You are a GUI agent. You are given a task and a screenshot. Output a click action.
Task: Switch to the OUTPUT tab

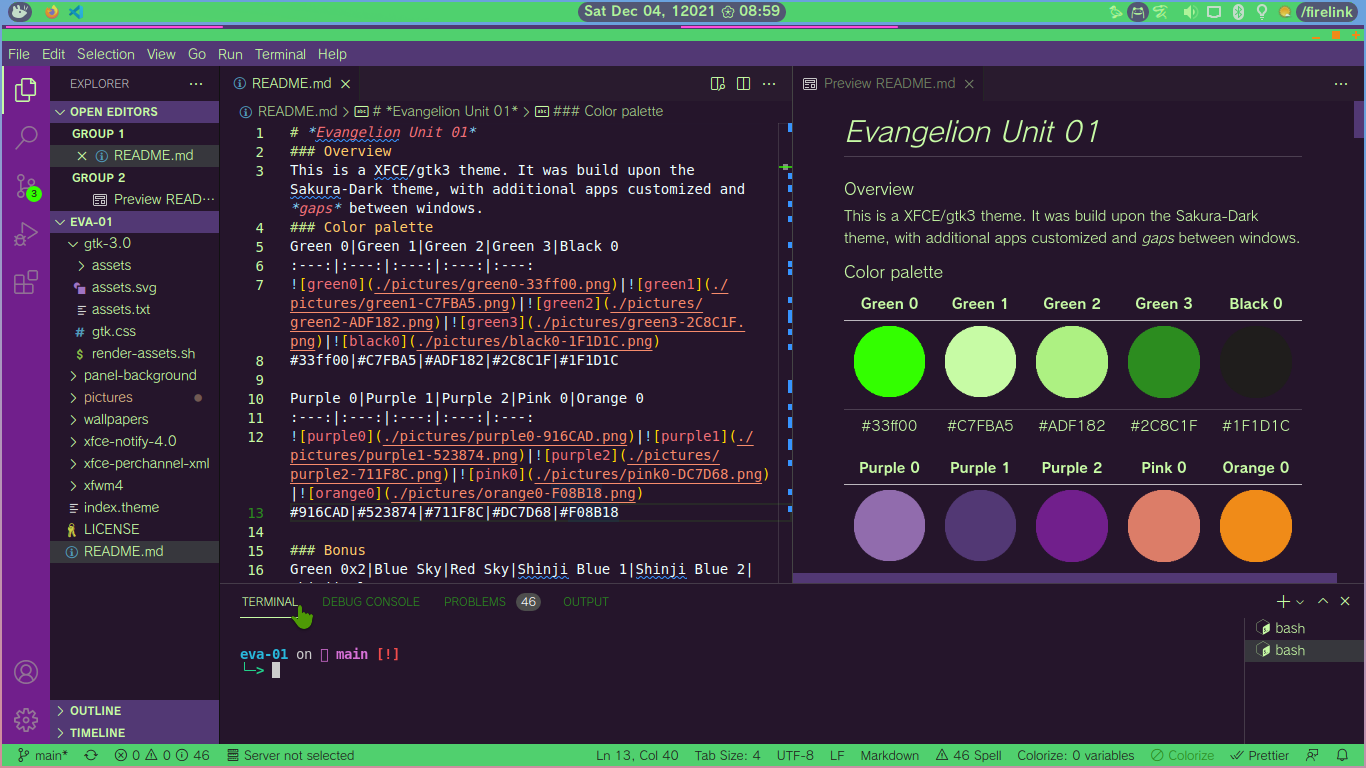[x=586, y=602]
